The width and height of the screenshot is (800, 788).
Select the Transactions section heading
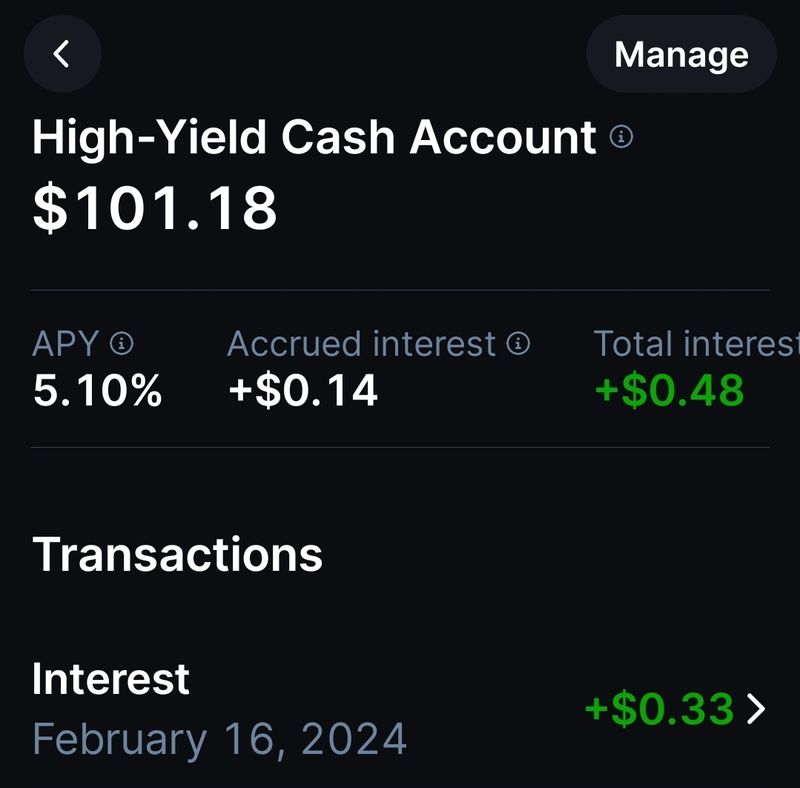tap(178, 554)
